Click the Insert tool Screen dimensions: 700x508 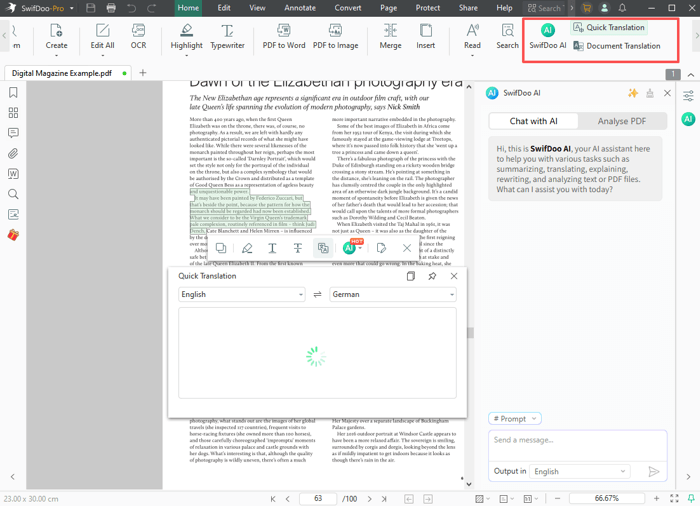[425, 37]
